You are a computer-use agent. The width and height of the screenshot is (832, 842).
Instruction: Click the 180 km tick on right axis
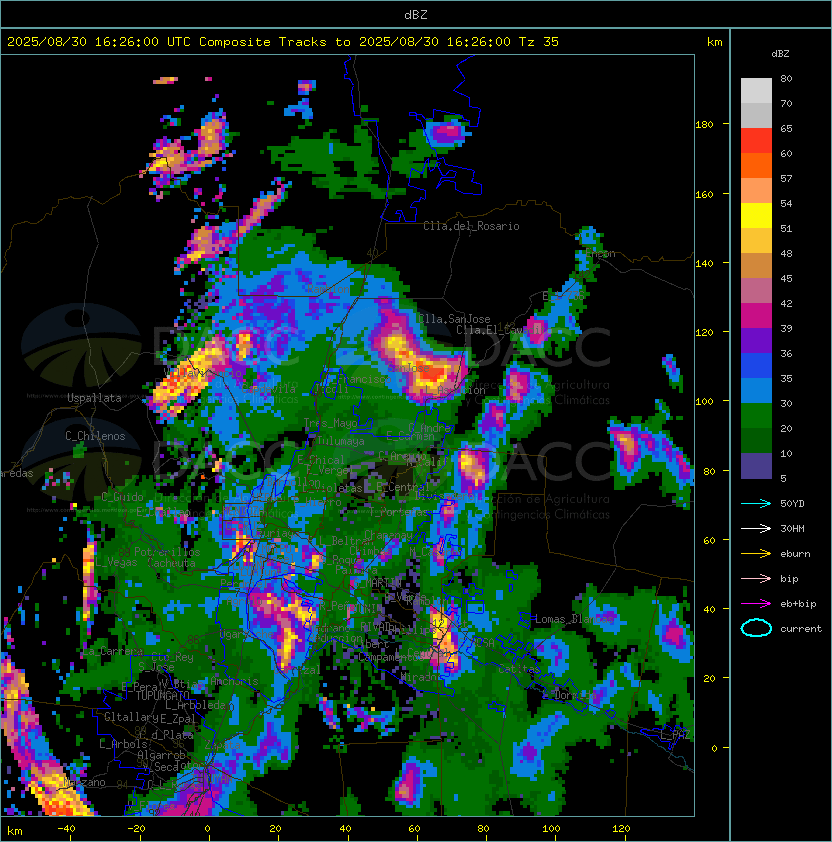pos(703,125)
